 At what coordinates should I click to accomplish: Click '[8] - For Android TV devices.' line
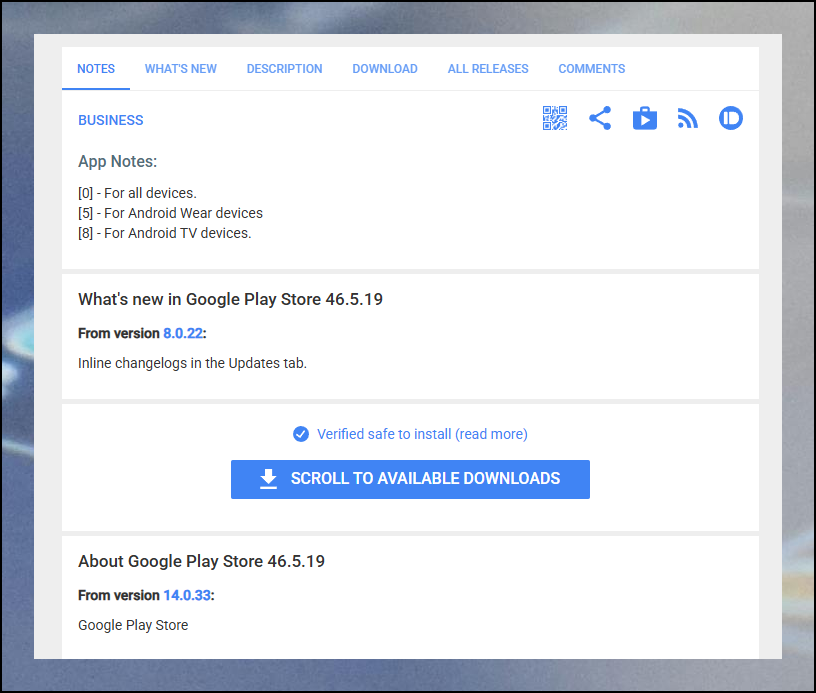click(164, 233)
